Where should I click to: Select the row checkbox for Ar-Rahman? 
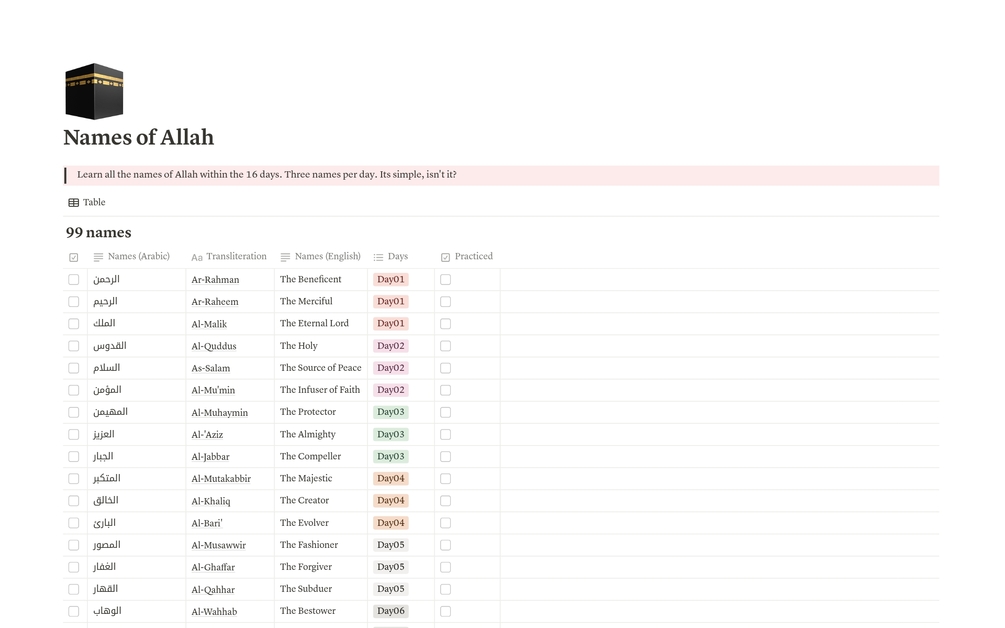[74, 279]
